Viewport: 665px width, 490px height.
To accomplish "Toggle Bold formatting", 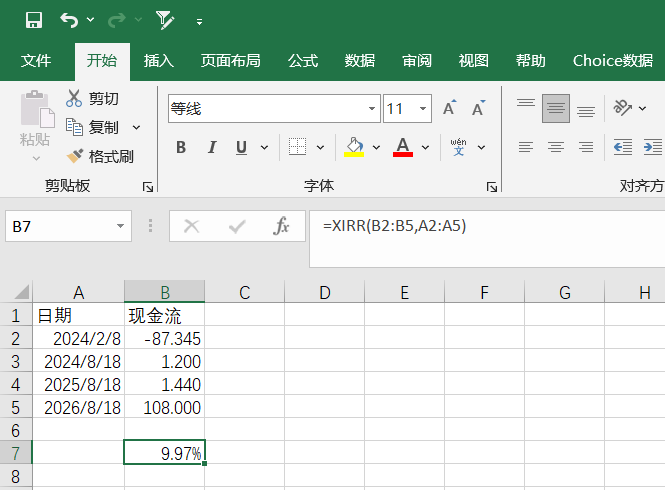I will (x=181, y=148).
